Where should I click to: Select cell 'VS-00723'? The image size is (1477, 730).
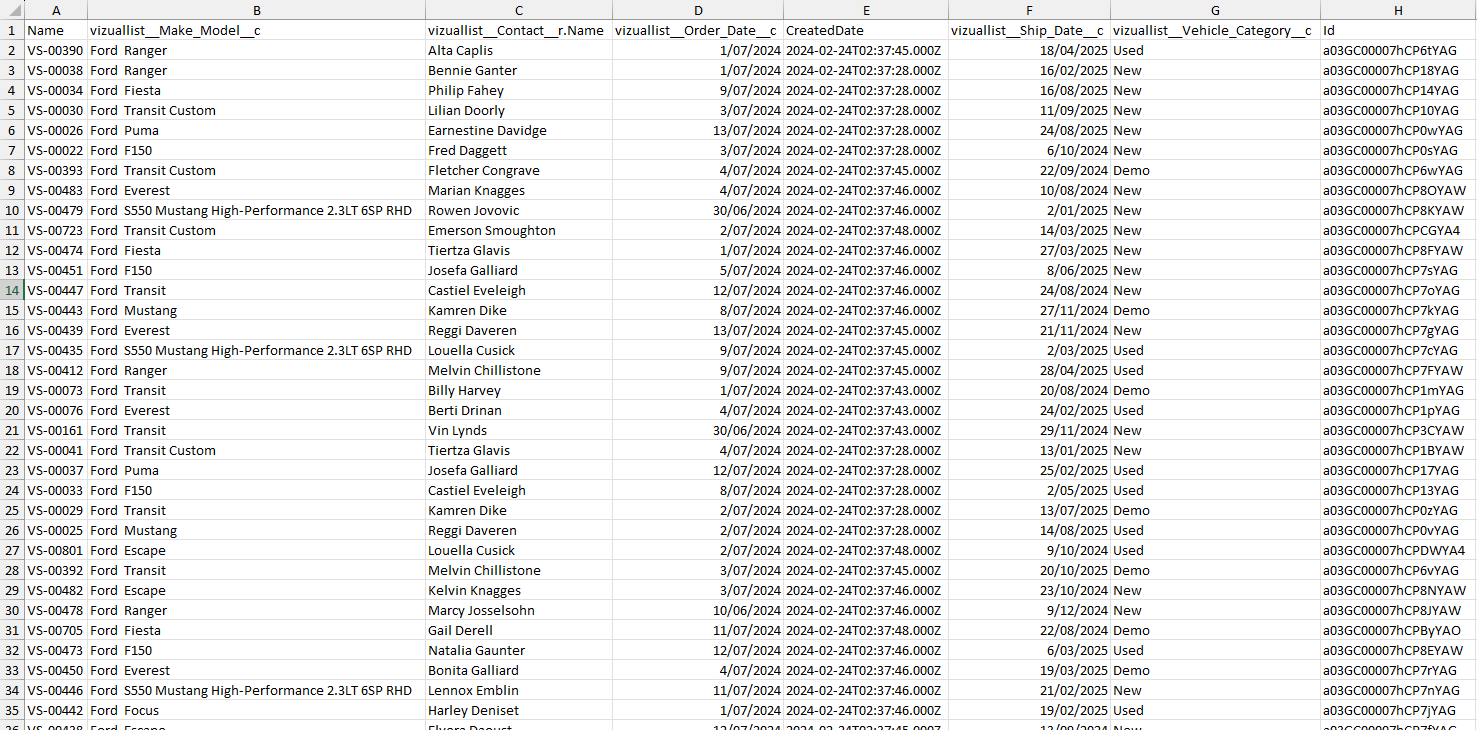pyautogui.click(x=56, y=230)
